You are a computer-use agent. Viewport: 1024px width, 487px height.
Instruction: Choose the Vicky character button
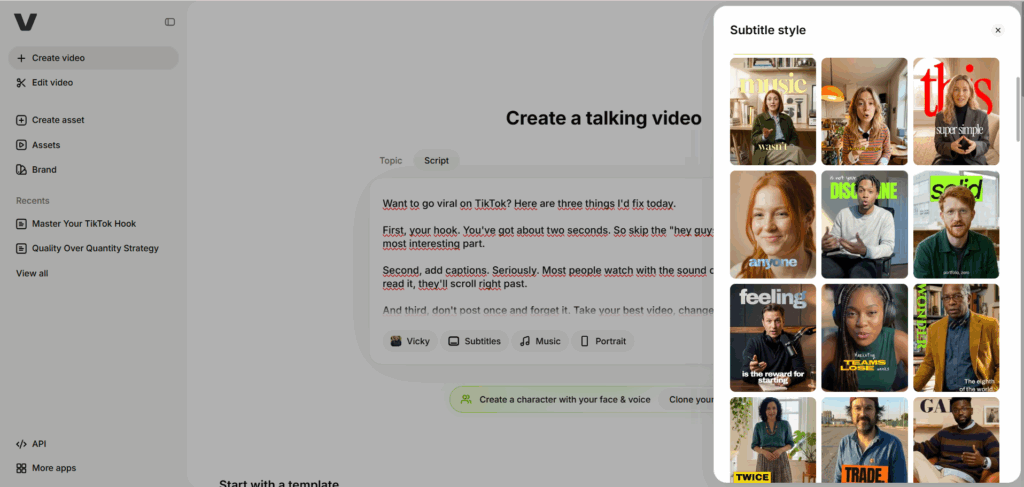(410, 341)
